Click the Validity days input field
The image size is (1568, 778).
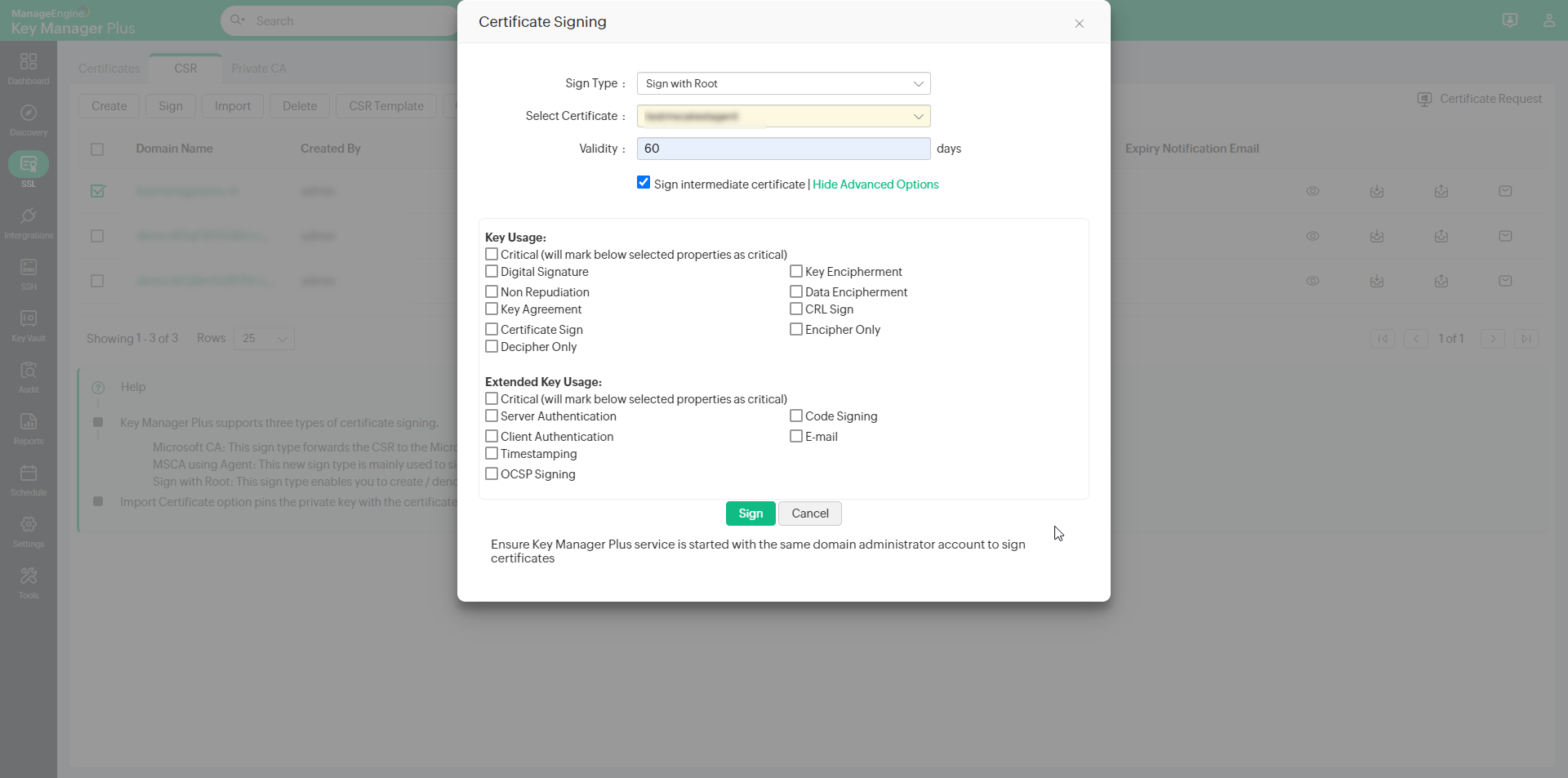pyautogui.click(x=782, y=149)
